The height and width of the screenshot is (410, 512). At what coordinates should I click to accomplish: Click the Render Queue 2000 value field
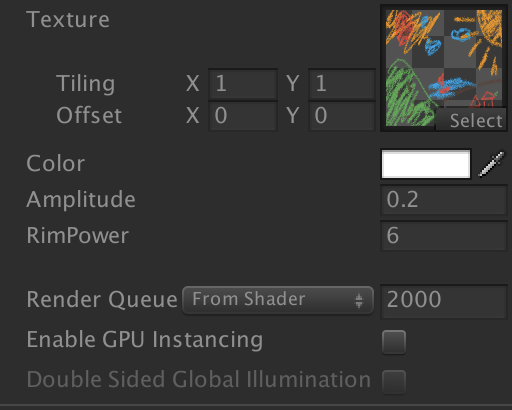click(444, 300)
